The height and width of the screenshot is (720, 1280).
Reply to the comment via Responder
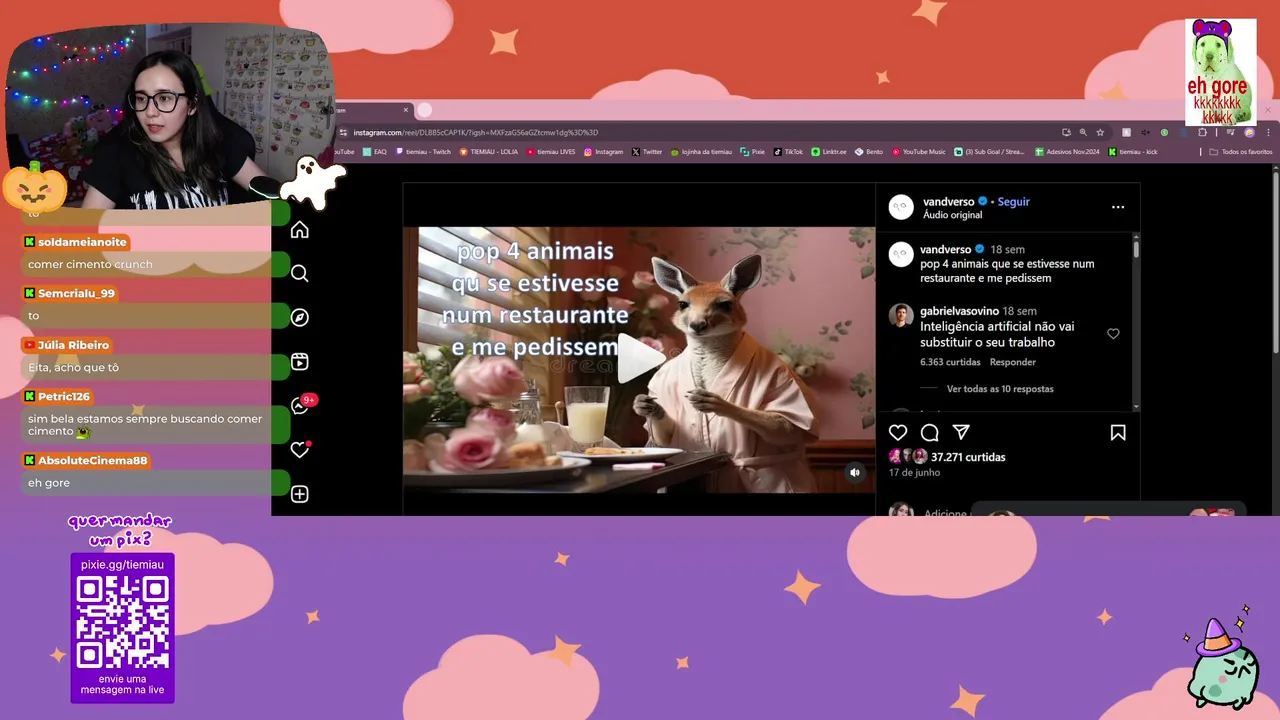(1013, 362)
